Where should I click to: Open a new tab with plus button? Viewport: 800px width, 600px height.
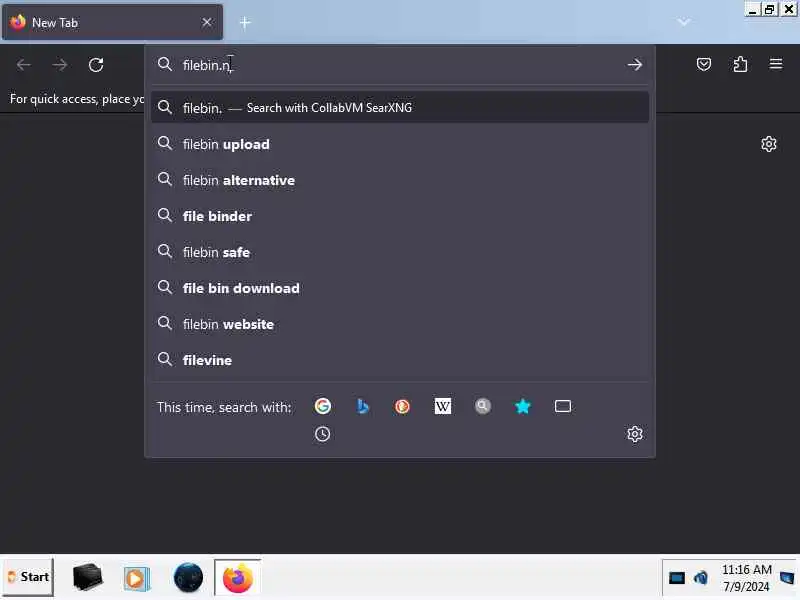click(245, 22)
